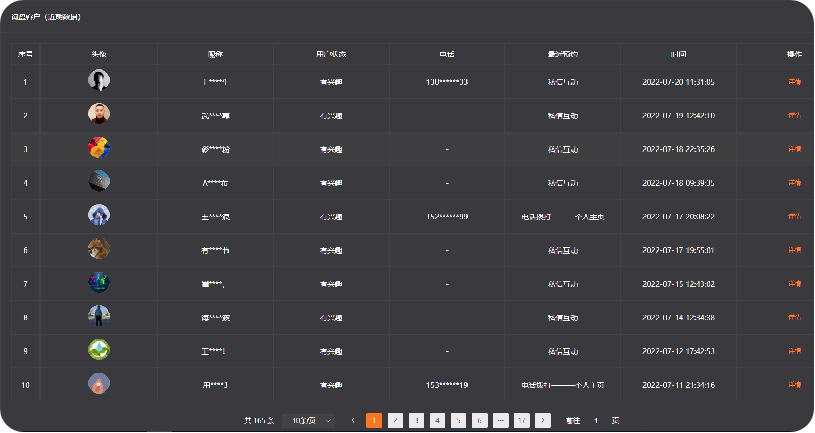The image size is (815, 433).
Task: Click the ellipsis pagination jump button
Action: [x=501, y=421]
